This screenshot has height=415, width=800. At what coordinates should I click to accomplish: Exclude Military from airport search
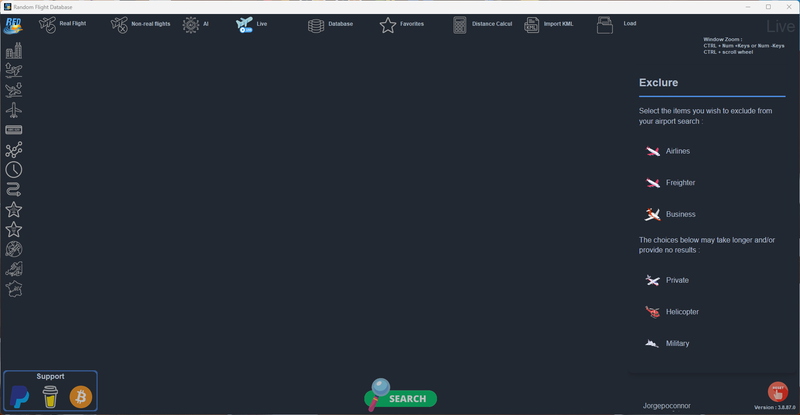click(x=653, y=343)
